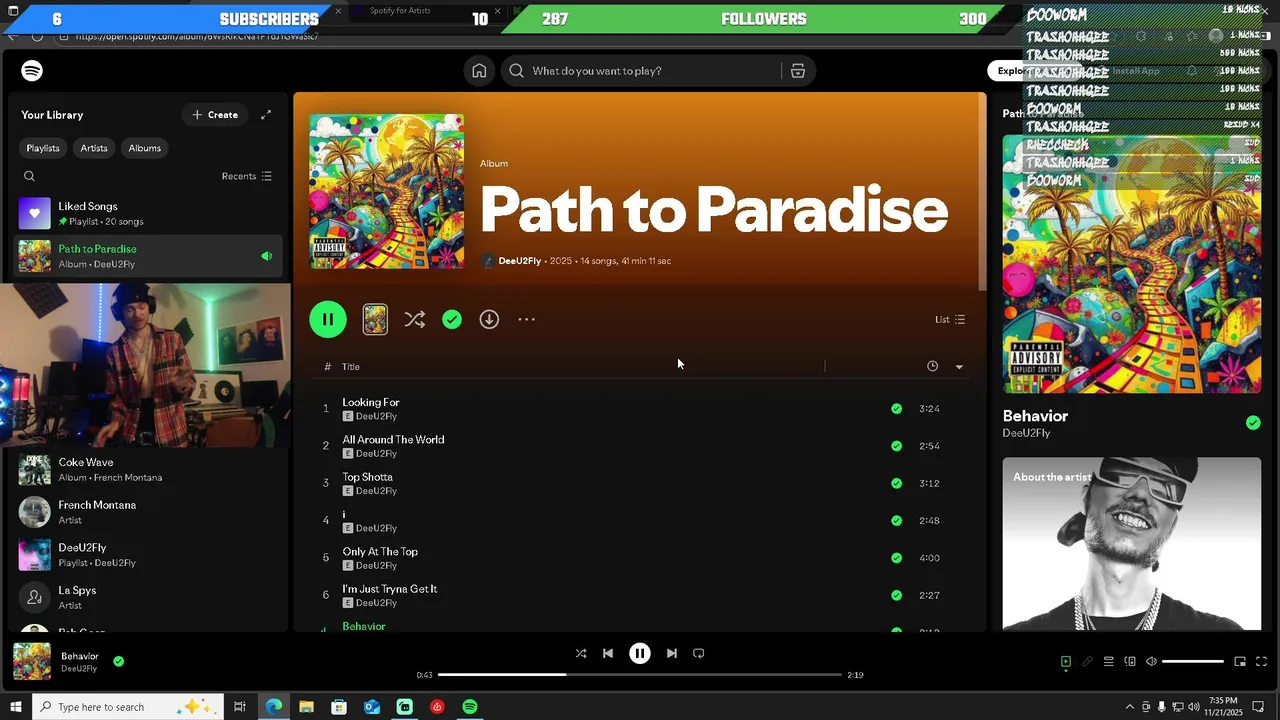The image size is (1280, 720).
Task: Open the play Queue icon
Action: pos(1108,661)
